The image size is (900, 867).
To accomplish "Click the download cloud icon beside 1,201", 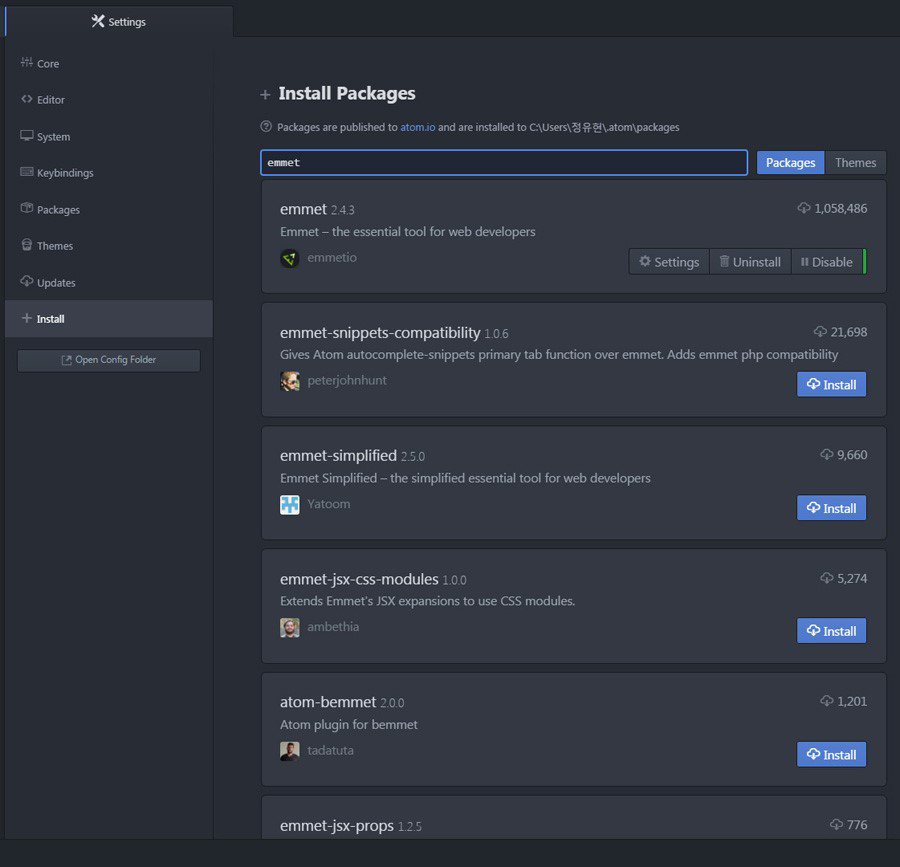I will tap(827, 701).
